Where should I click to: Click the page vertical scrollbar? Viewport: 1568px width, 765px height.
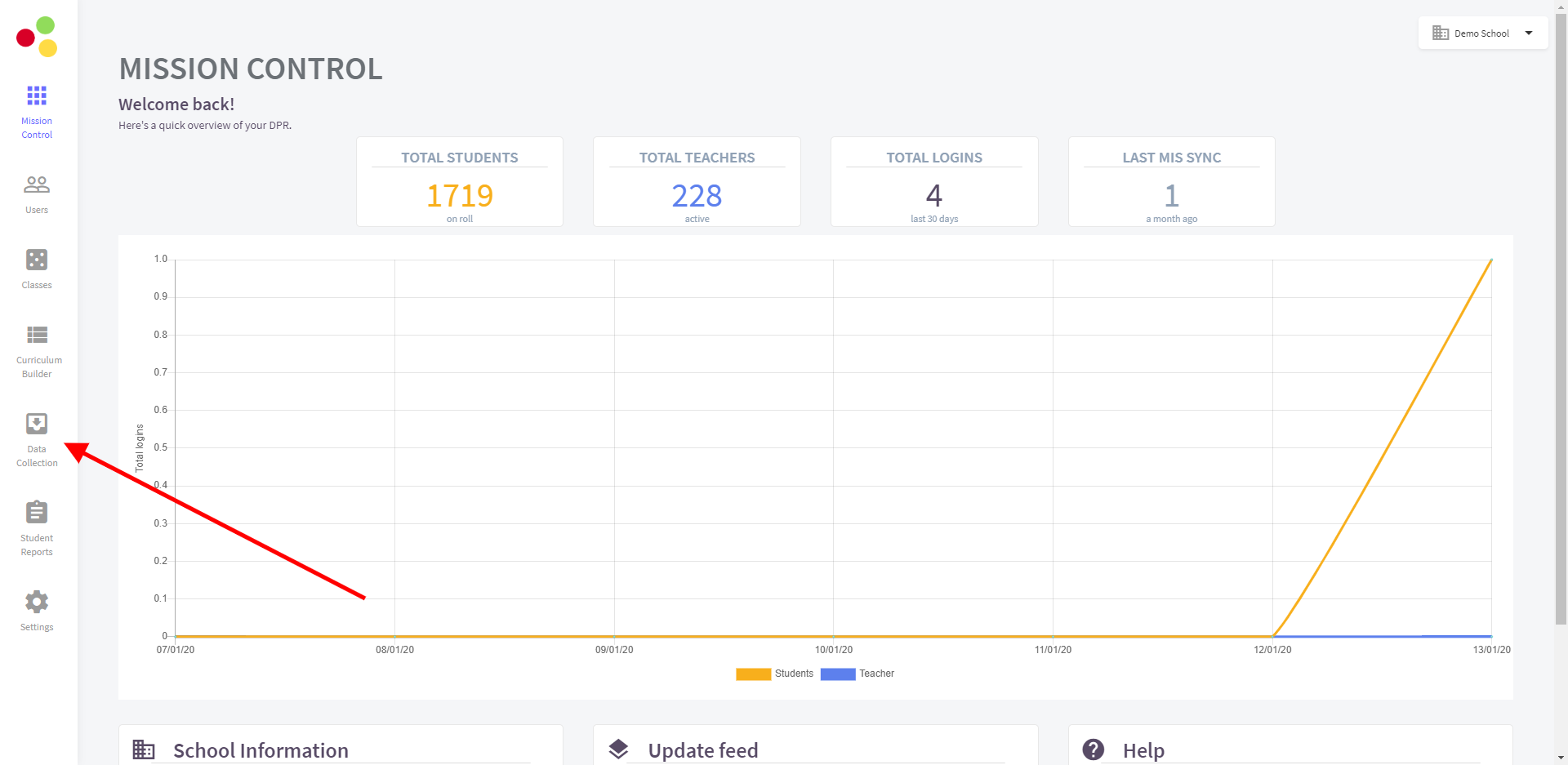(x=1561, y=327)
